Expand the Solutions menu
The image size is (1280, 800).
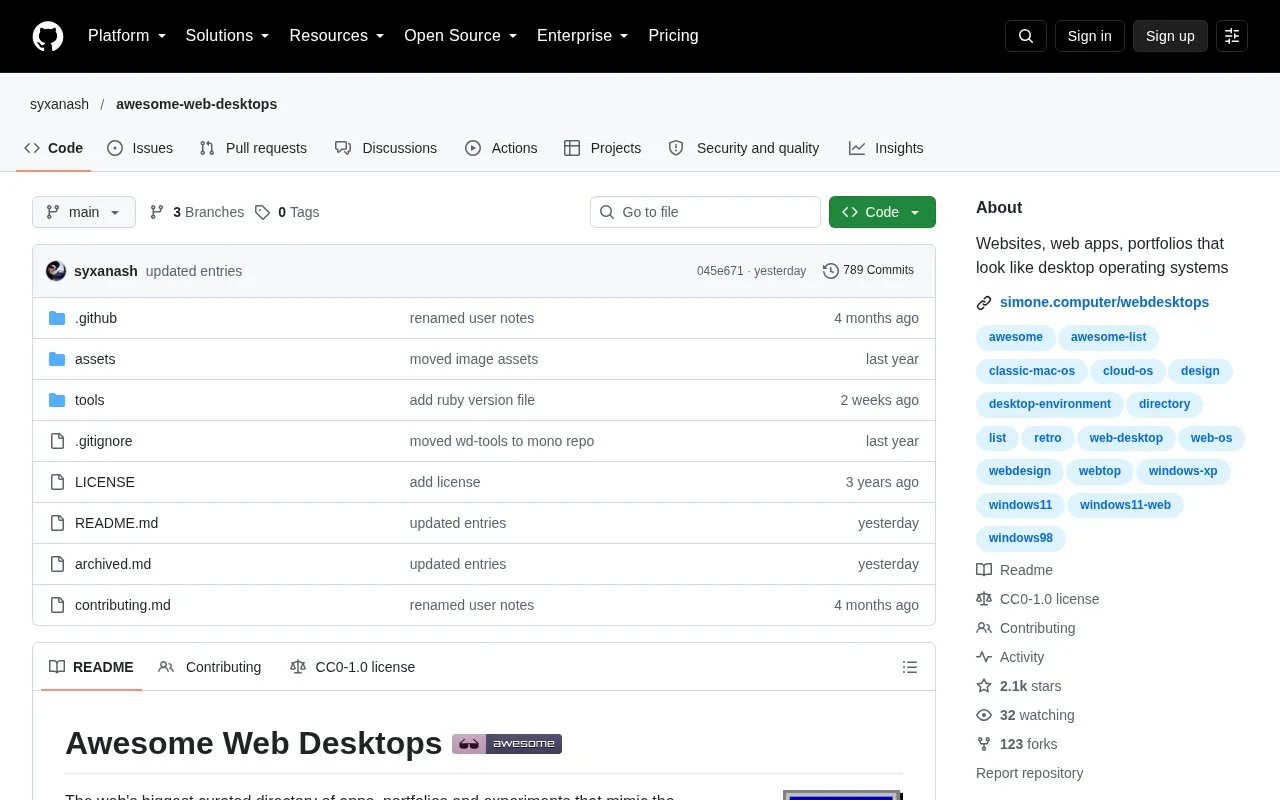point(228,36)
